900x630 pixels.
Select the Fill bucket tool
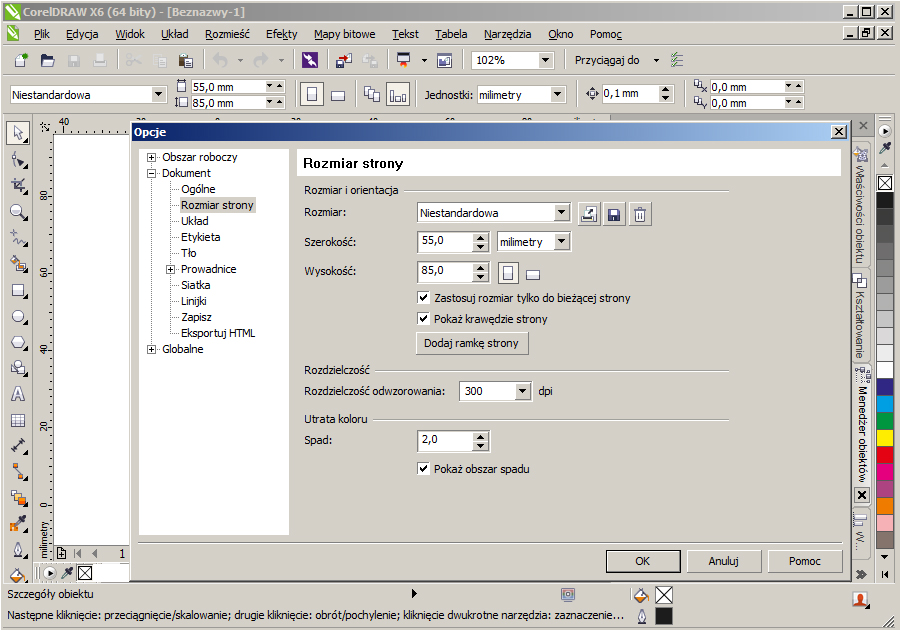point(18,574)
